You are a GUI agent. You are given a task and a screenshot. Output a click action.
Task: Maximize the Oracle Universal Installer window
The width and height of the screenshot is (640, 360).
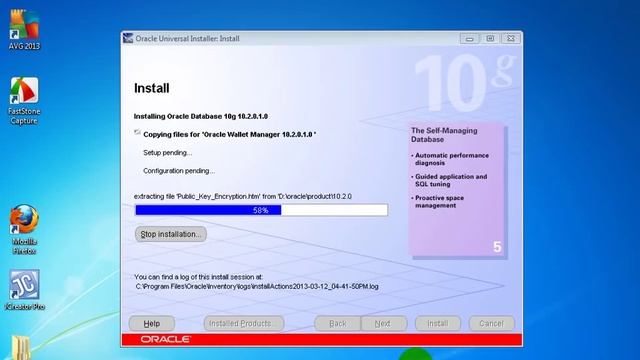tap(490, 39)
